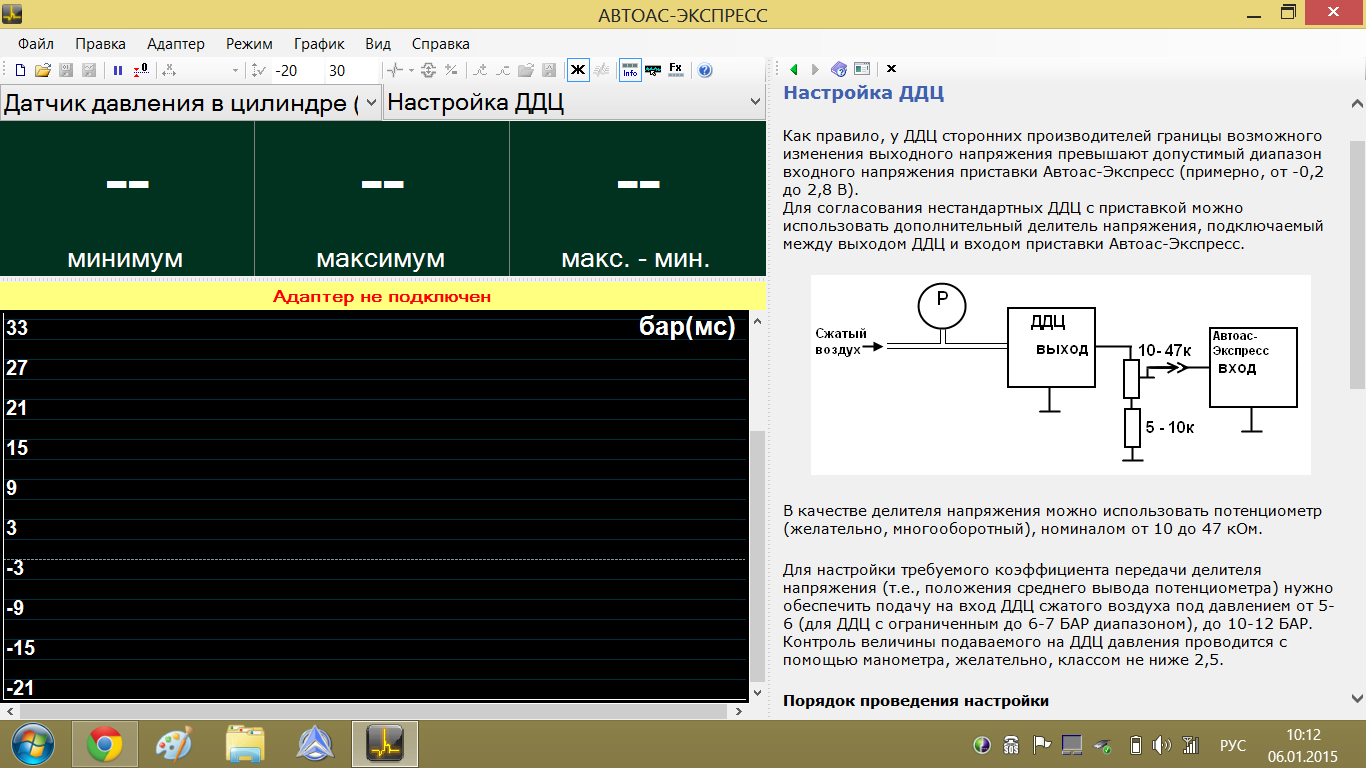The width and height of the screenshot is (1366, 768).
Task: Click the 30 upper limit field
Action: (350, 71)
